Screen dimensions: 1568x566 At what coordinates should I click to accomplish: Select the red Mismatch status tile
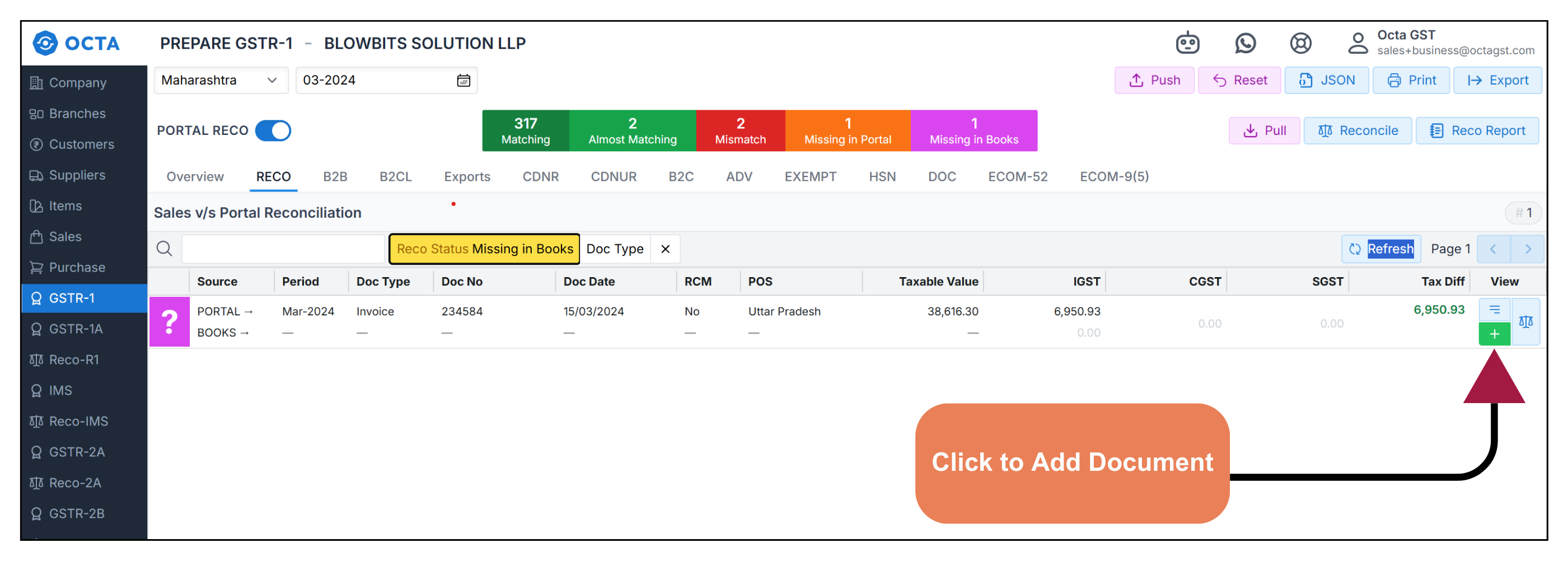point(739,131)
